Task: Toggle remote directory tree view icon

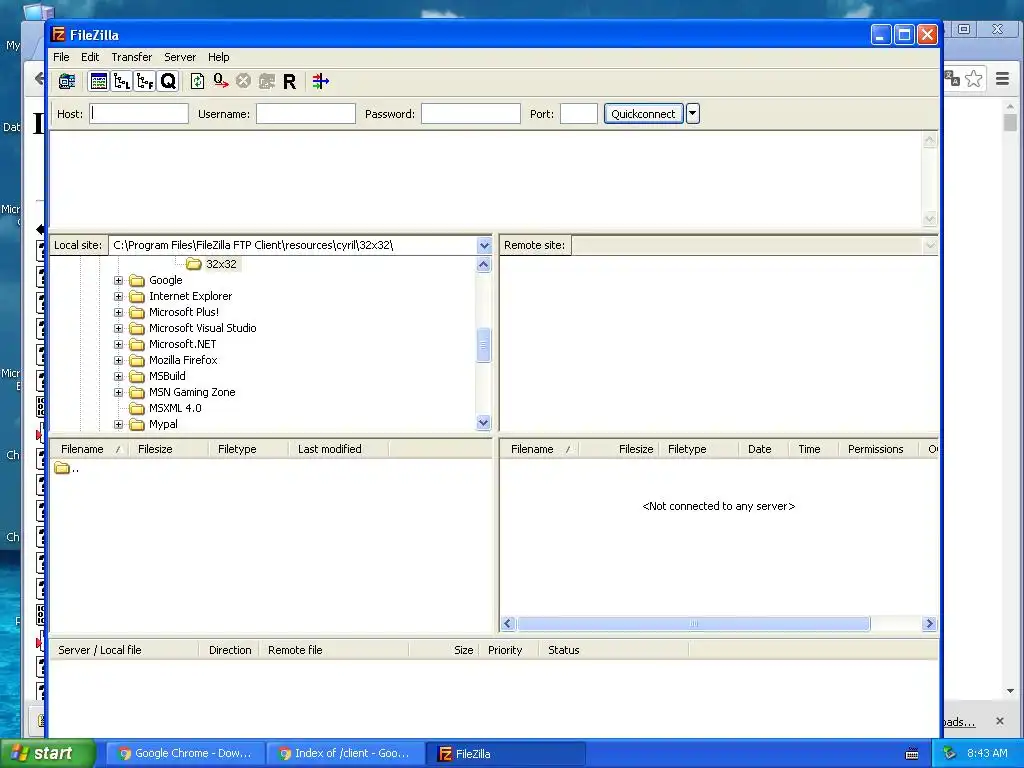Action: [x=144, y=82]
